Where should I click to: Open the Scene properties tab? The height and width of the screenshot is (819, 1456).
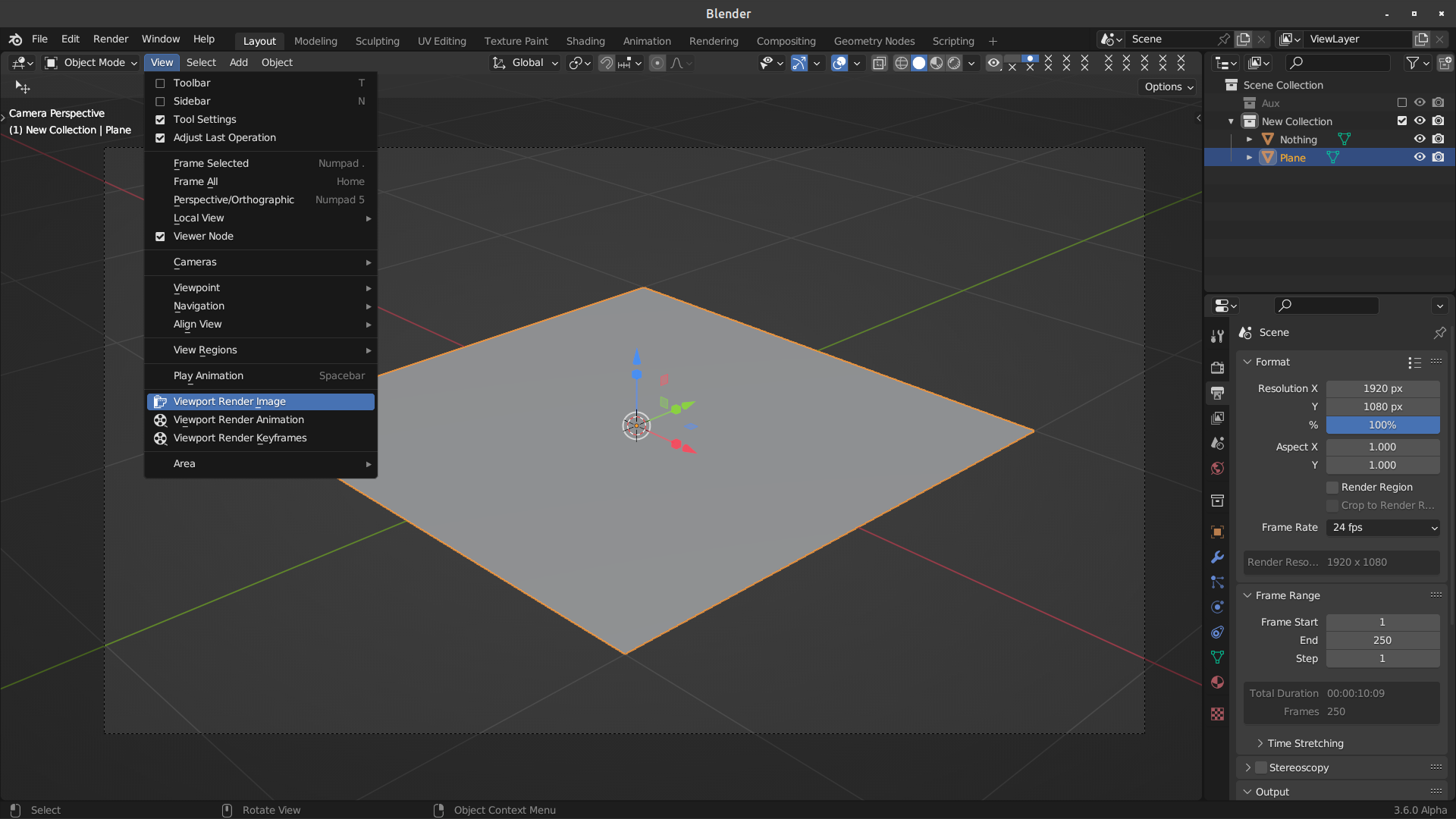coord(1217,443)
